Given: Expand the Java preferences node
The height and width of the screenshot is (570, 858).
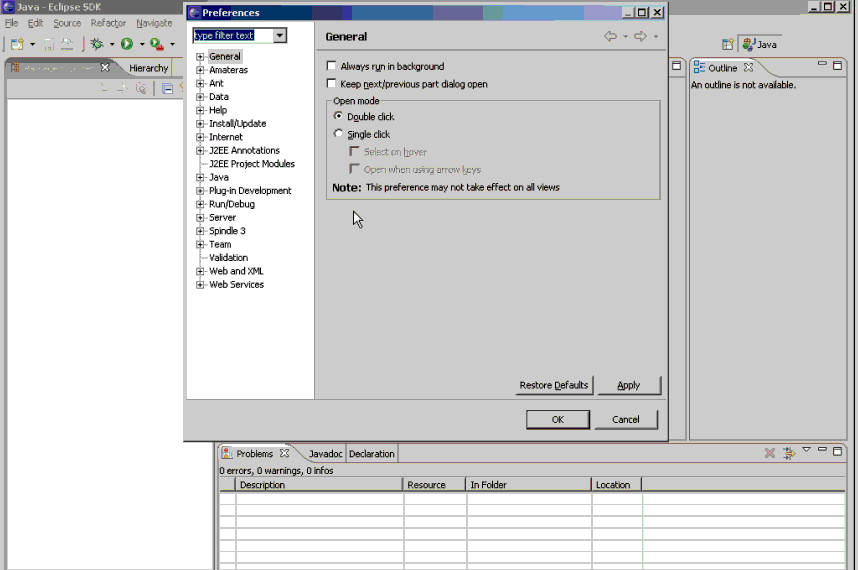Looking at the screenshot, I should (200, 177).
